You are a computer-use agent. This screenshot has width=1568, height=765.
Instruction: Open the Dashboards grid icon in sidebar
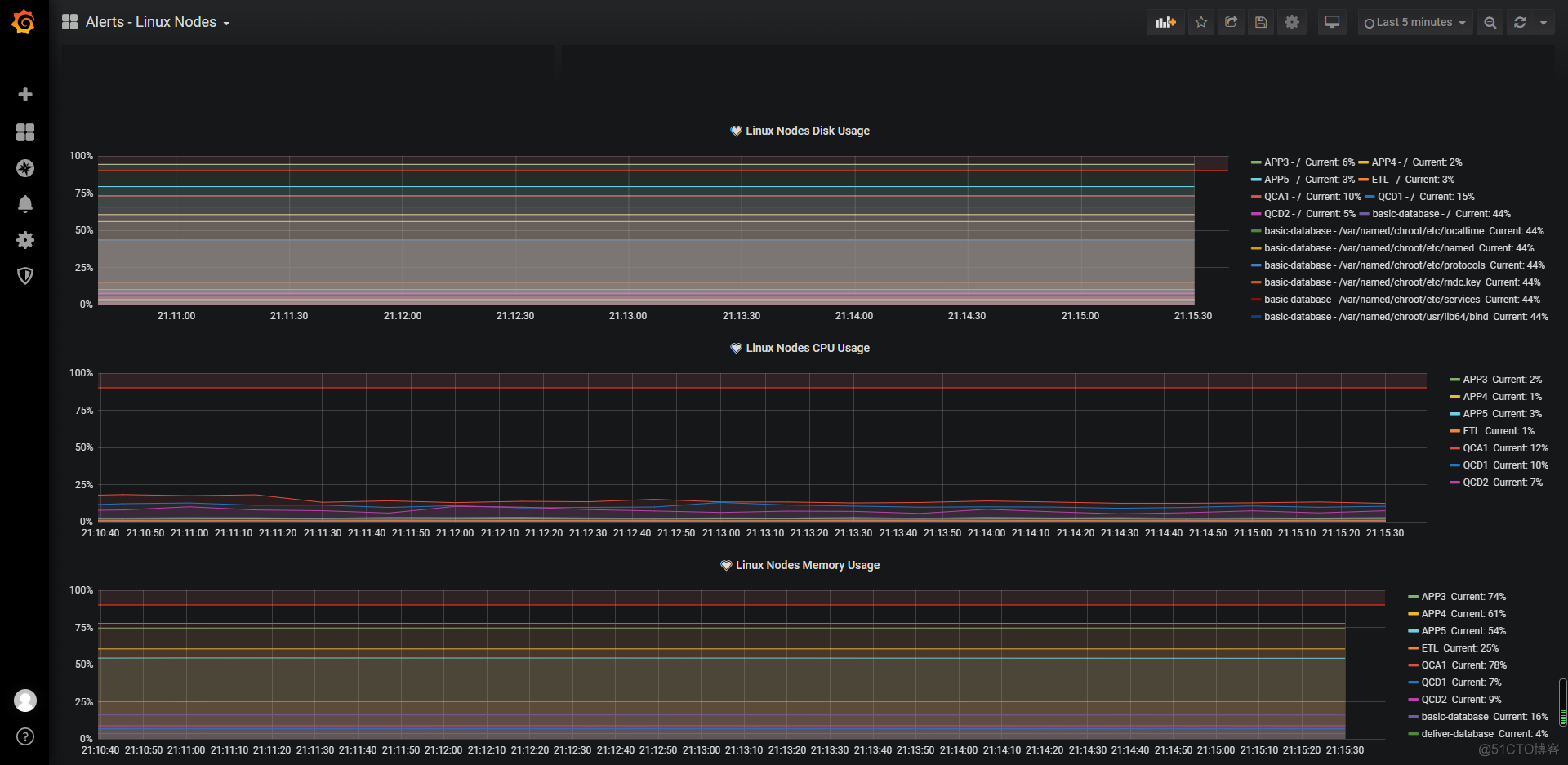25,132
